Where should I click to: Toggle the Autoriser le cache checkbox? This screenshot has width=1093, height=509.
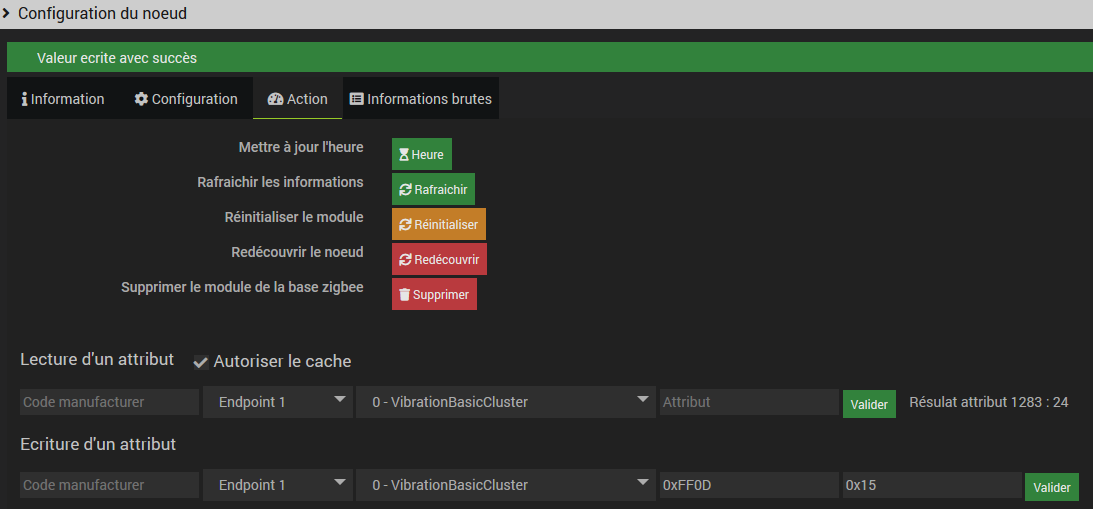[201, 361]
